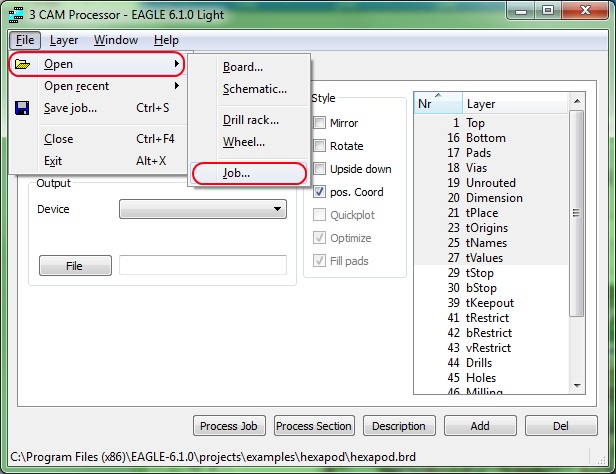The width and height of the screenshot is (616, 474).
Task: Open the Window menu
Action: coord(116,40)
